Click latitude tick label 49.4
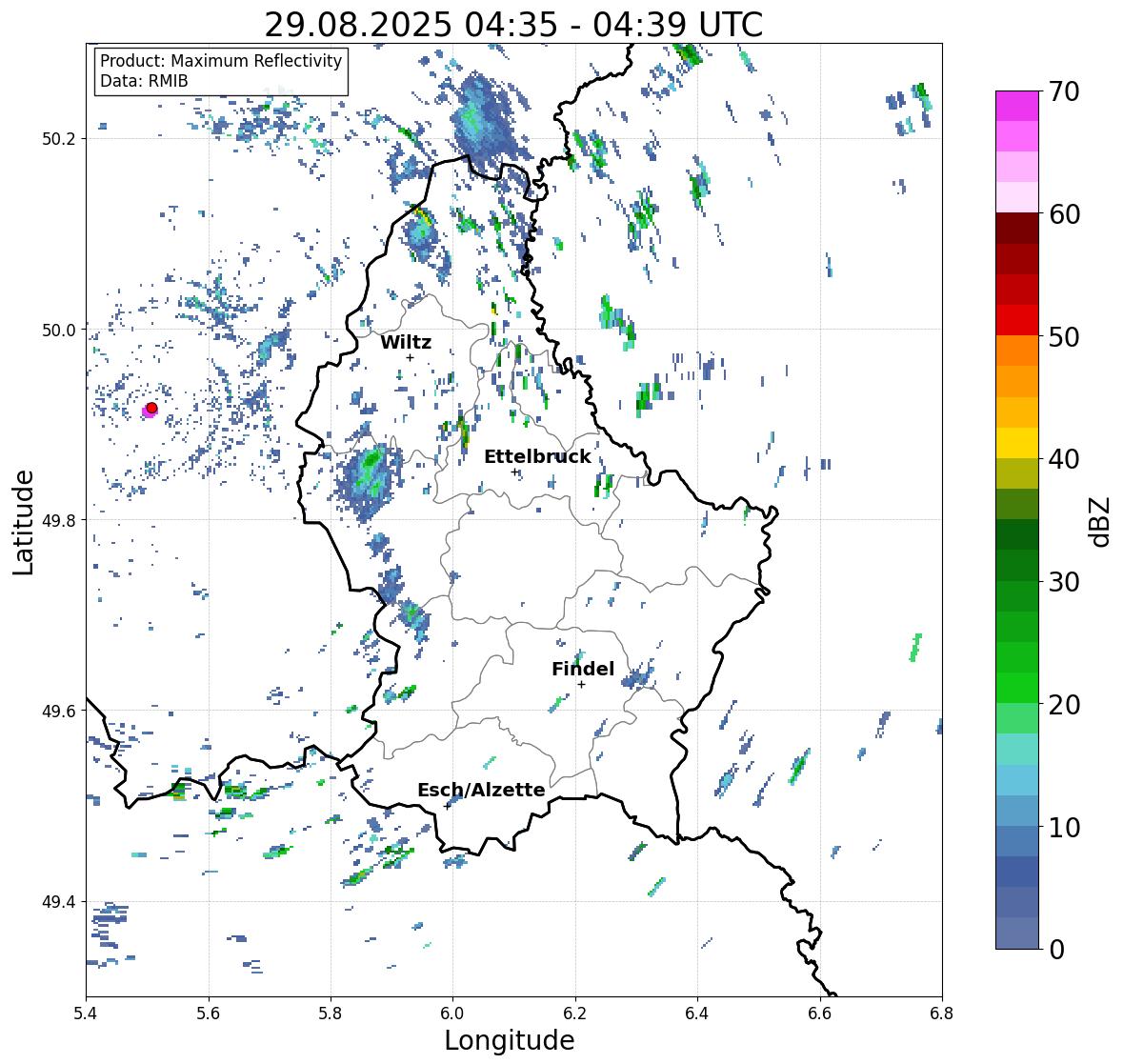Screen dimensions: 1123x1064 (59, 902)
